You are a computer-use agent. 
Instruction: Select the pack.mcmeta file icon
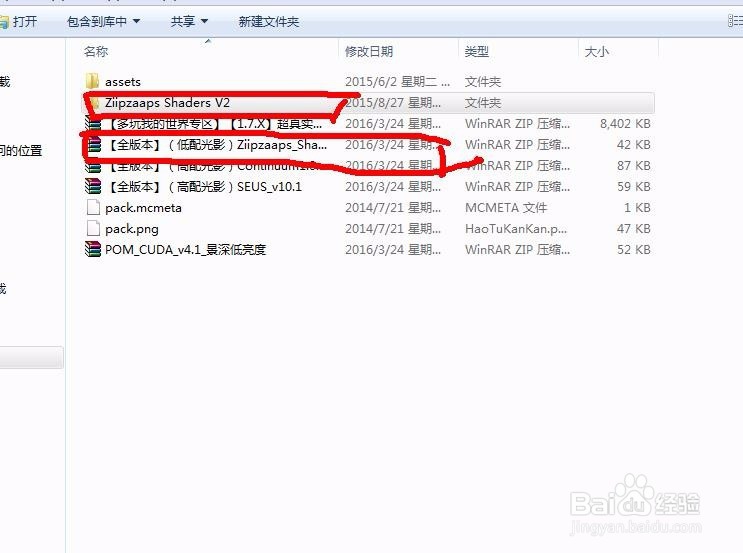tap(93, 208)
